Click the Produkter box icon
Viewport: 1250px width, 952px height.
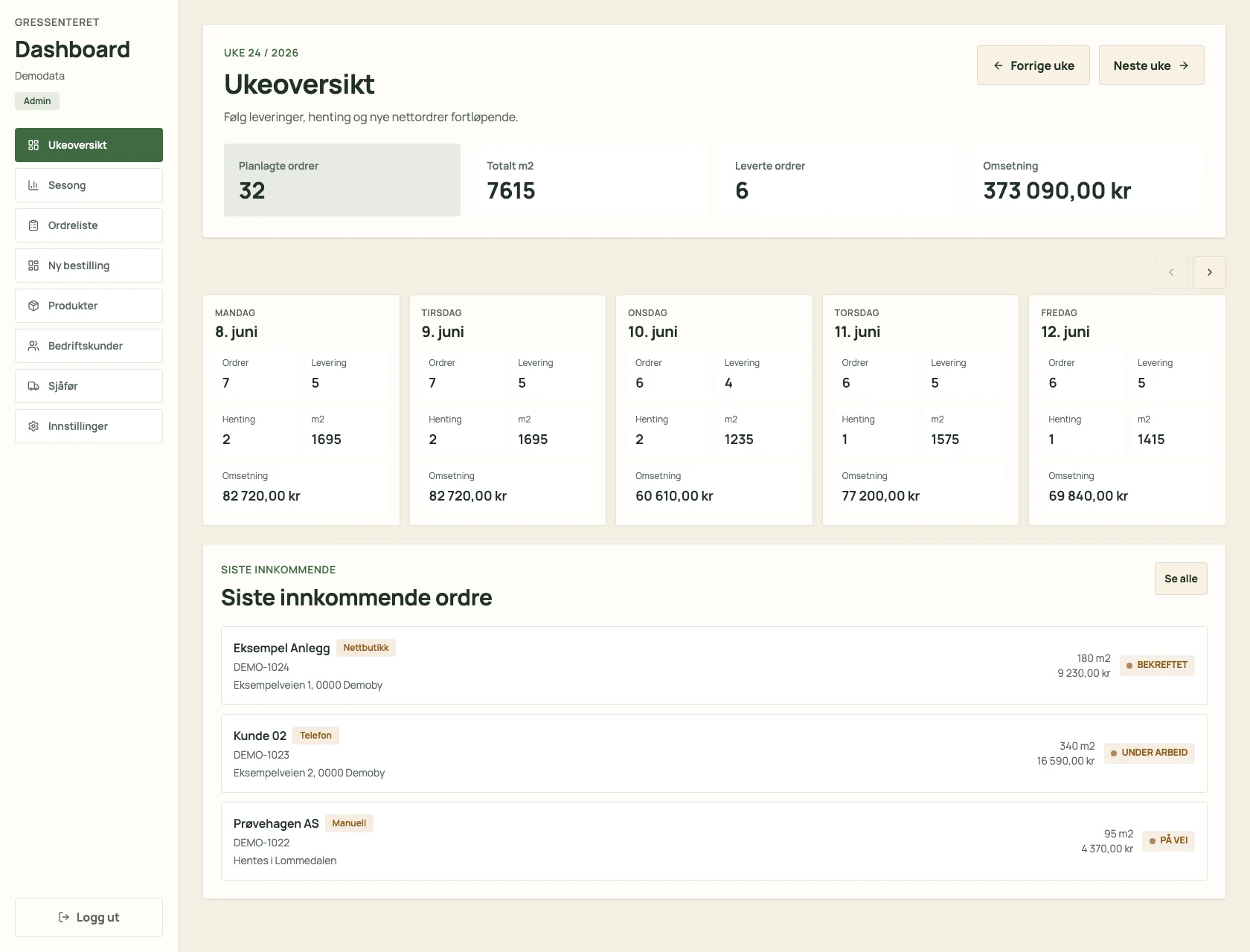pyautogui.click(x=33, y=306)
